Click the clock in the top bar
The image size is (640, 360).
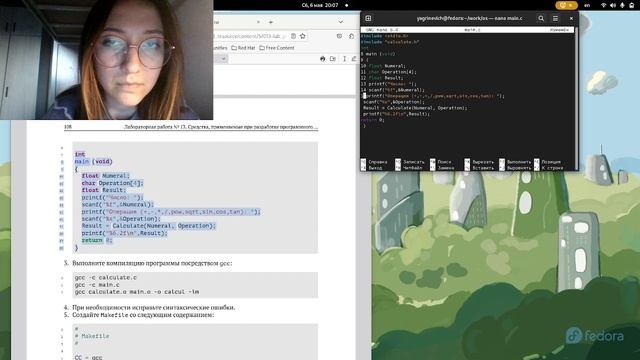[x=320, y=5]
